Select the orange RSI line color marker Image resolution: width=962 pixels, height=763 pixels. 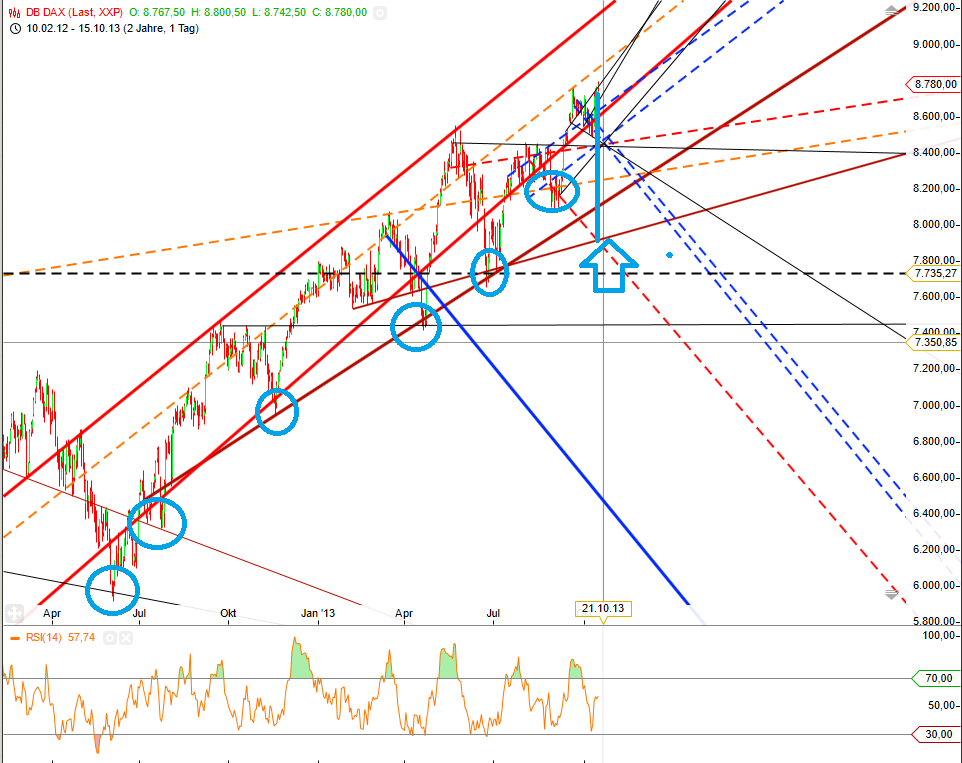[x=15, y=638]
